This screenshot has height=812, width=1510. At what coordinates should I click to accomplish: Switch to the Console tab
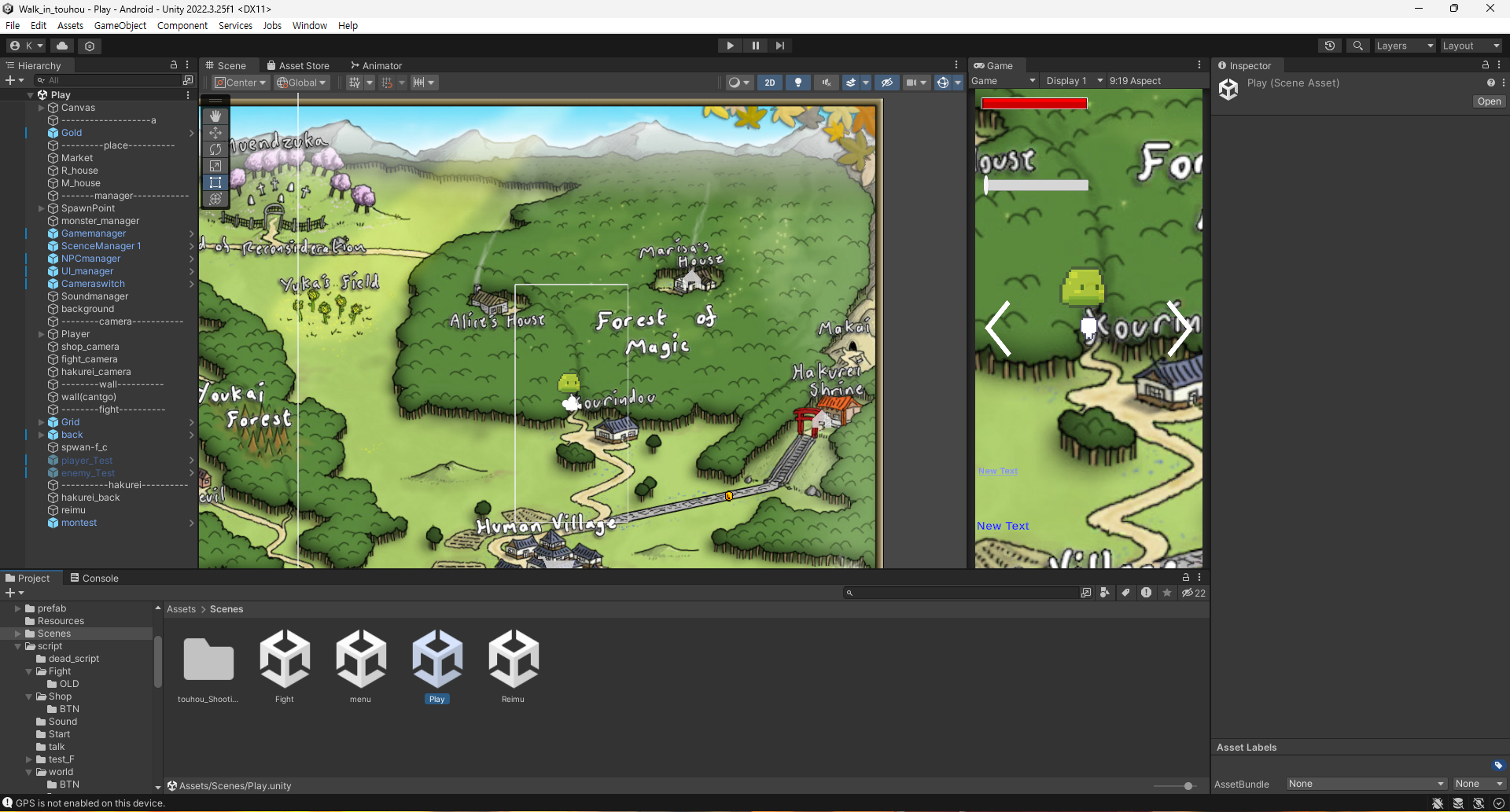click(x=94, y=578)
